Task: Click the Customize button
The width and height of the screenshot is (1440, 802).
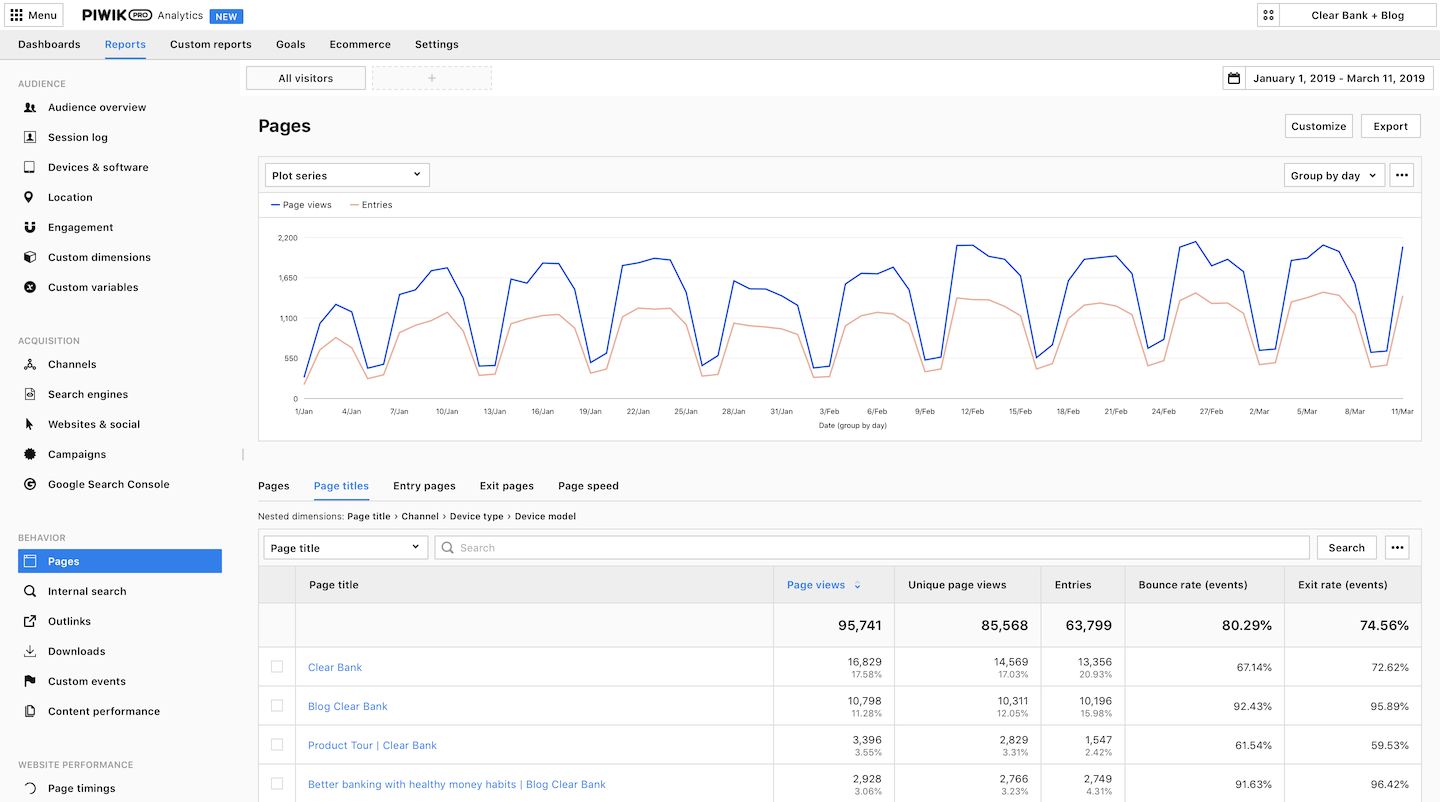Action: point(1319,126)
